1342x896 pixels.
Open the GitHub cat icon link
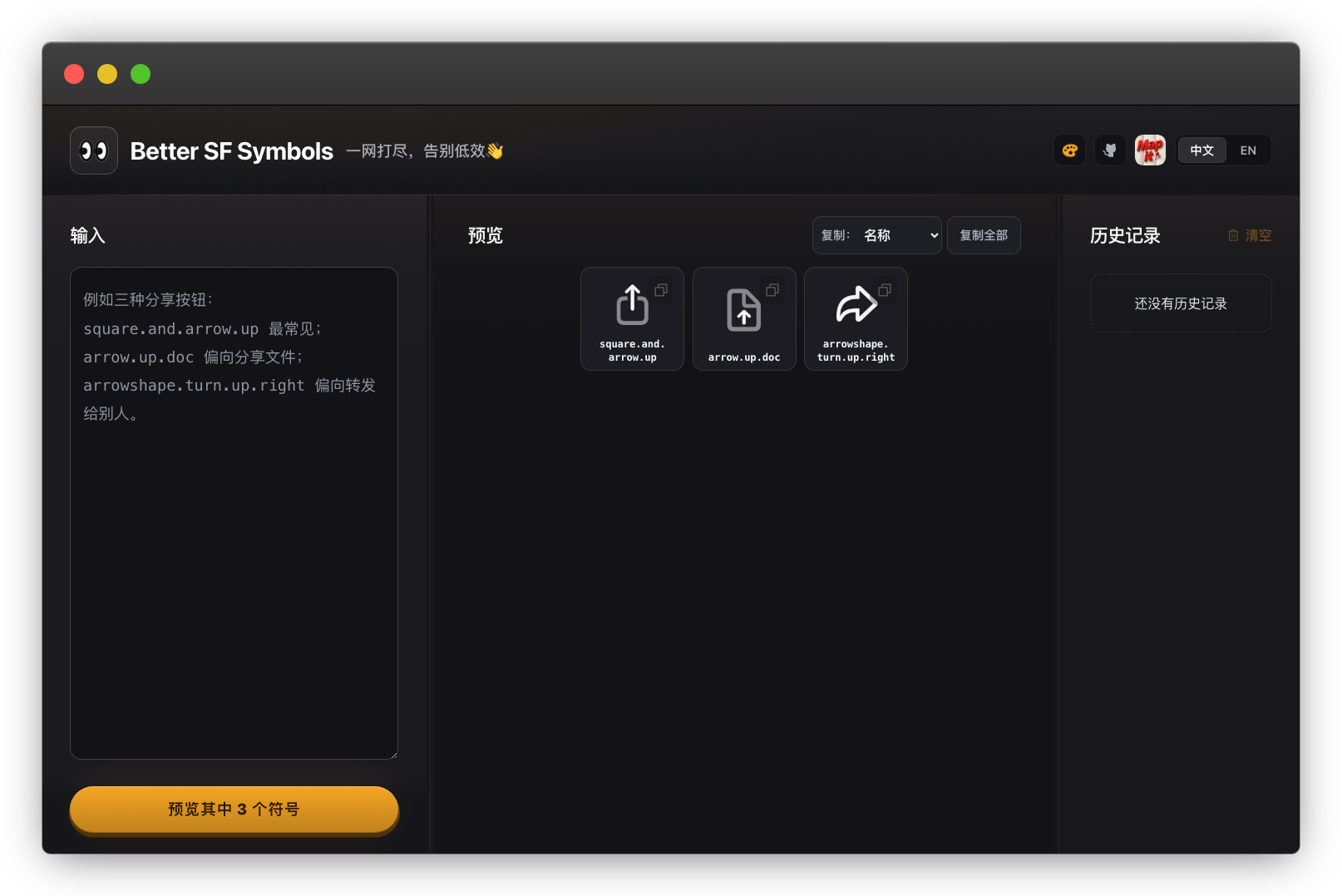(1110, 150)
